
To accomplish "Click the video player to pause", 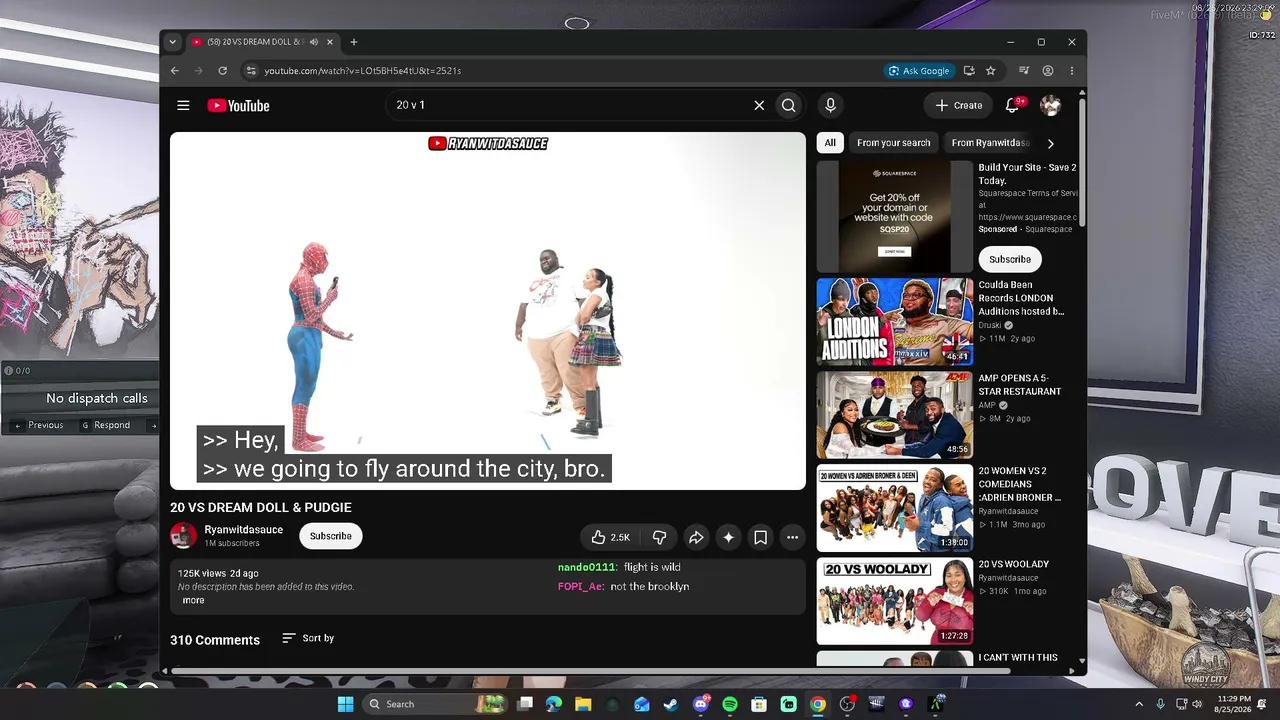I will pos(488,311).
